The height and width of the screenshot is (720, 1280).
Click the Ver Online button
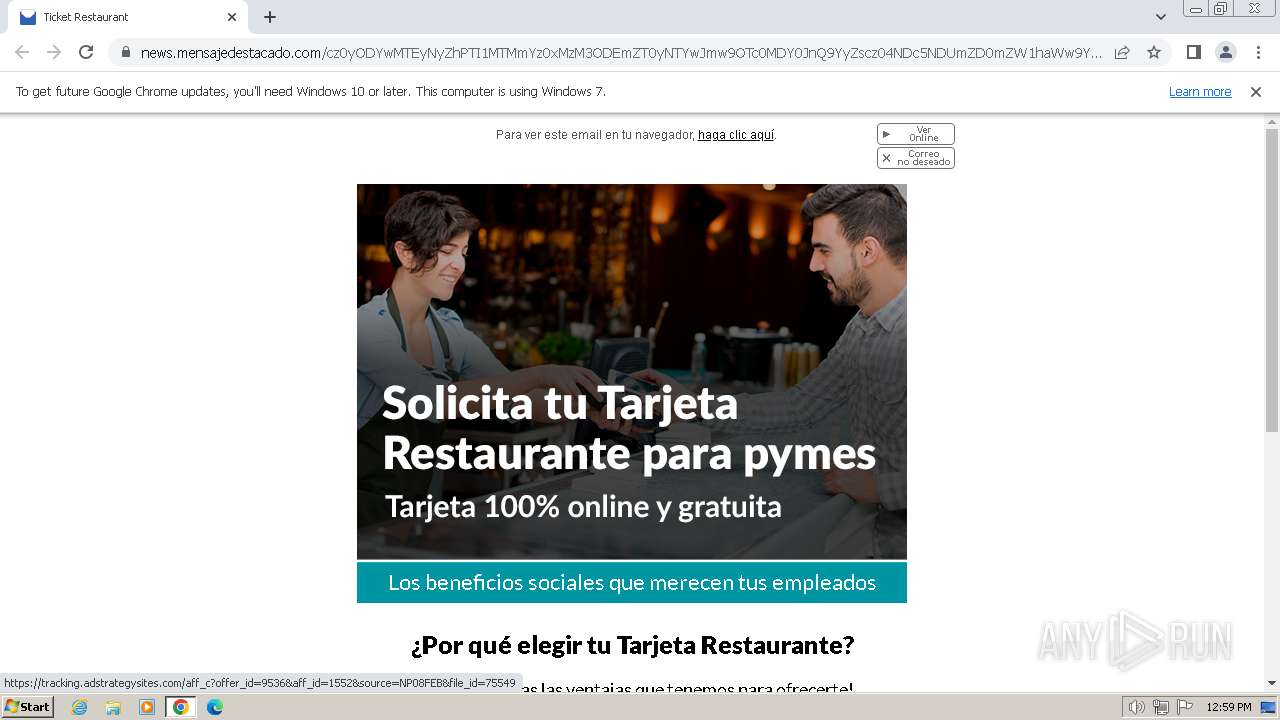(x=916, y=134)
